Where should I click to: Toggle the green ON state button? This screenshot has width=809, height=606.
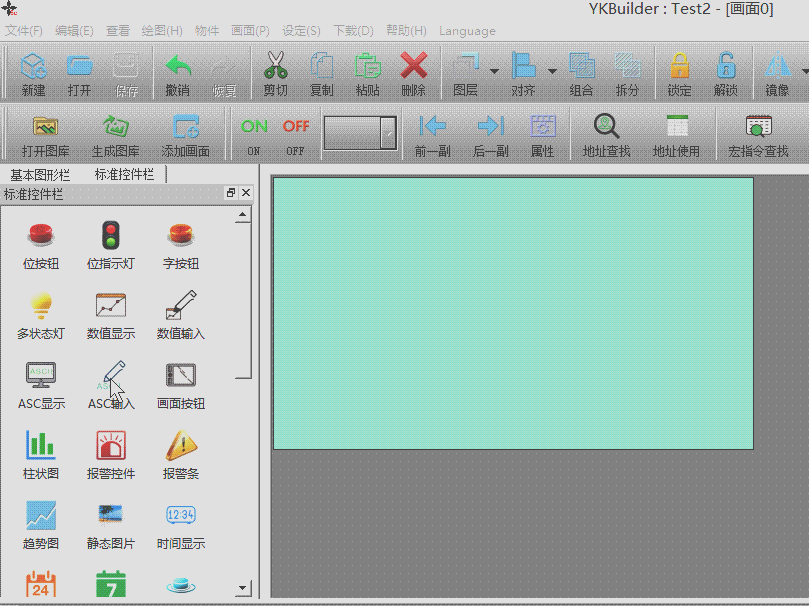(254, 135)
